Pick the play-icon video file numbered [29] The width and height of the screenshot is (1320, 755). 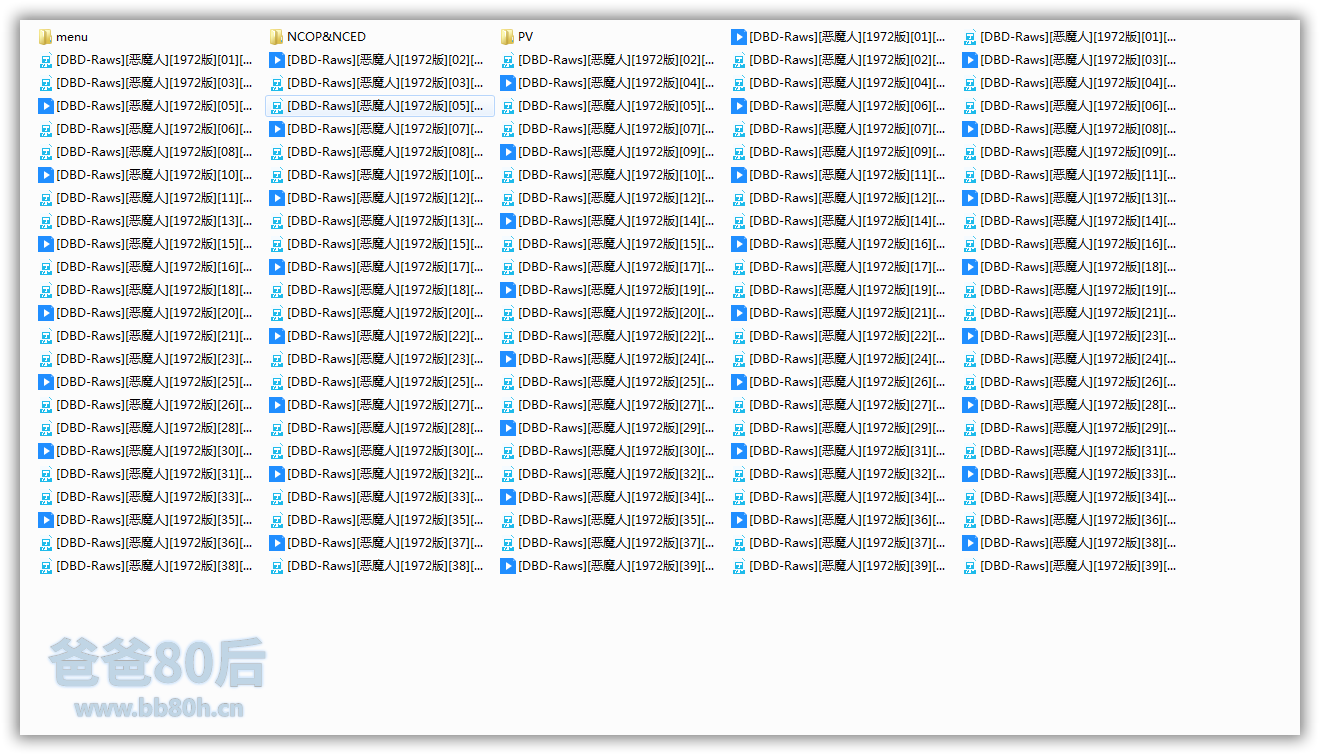[608, 428]
